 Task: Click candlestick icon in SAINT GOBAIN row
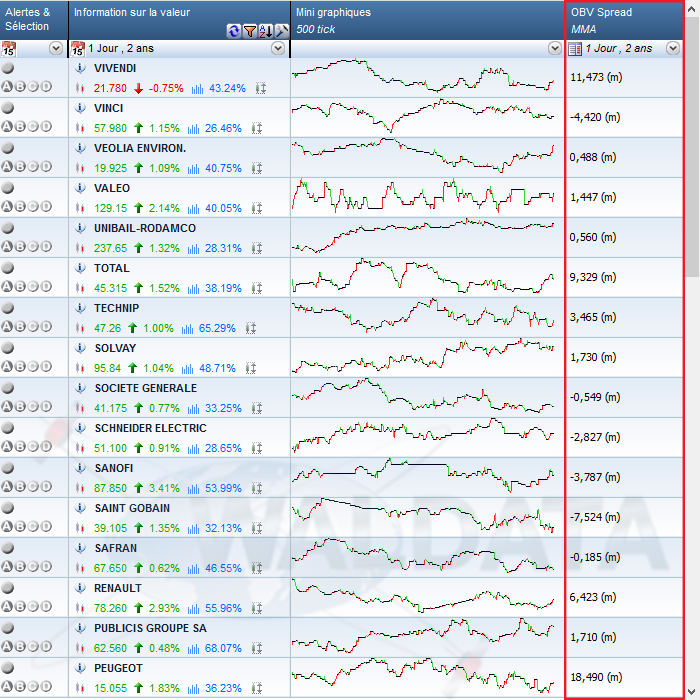[x=80, y=528]
